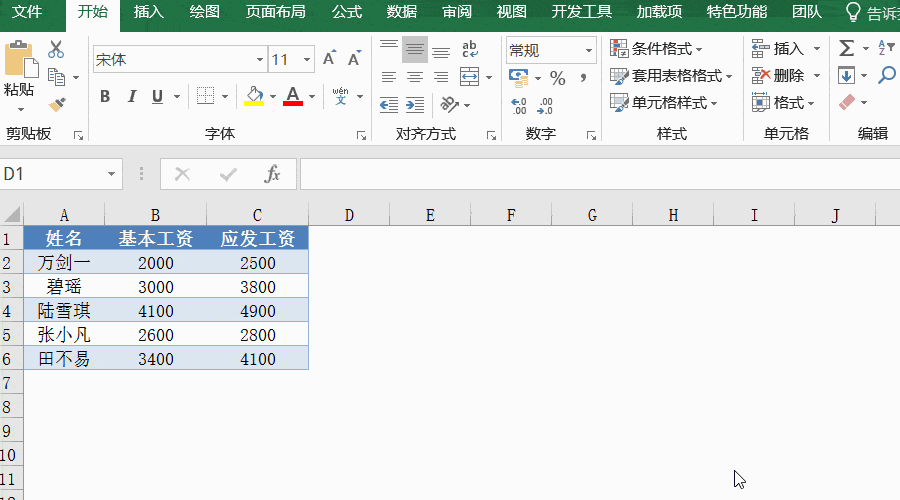The image size is (900, 500).
Task: Select cell with 陆雪琪
Action: coord(64,311)
